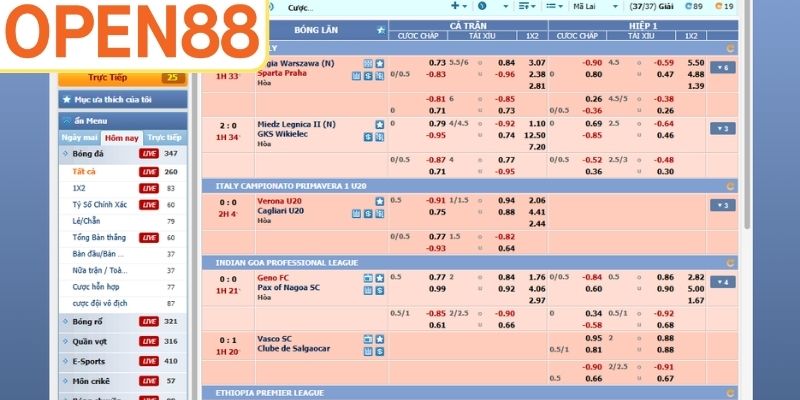800x400 pixels.
Task: Click the star icon in Bóng Lăn header
Action: pos(379,30)
